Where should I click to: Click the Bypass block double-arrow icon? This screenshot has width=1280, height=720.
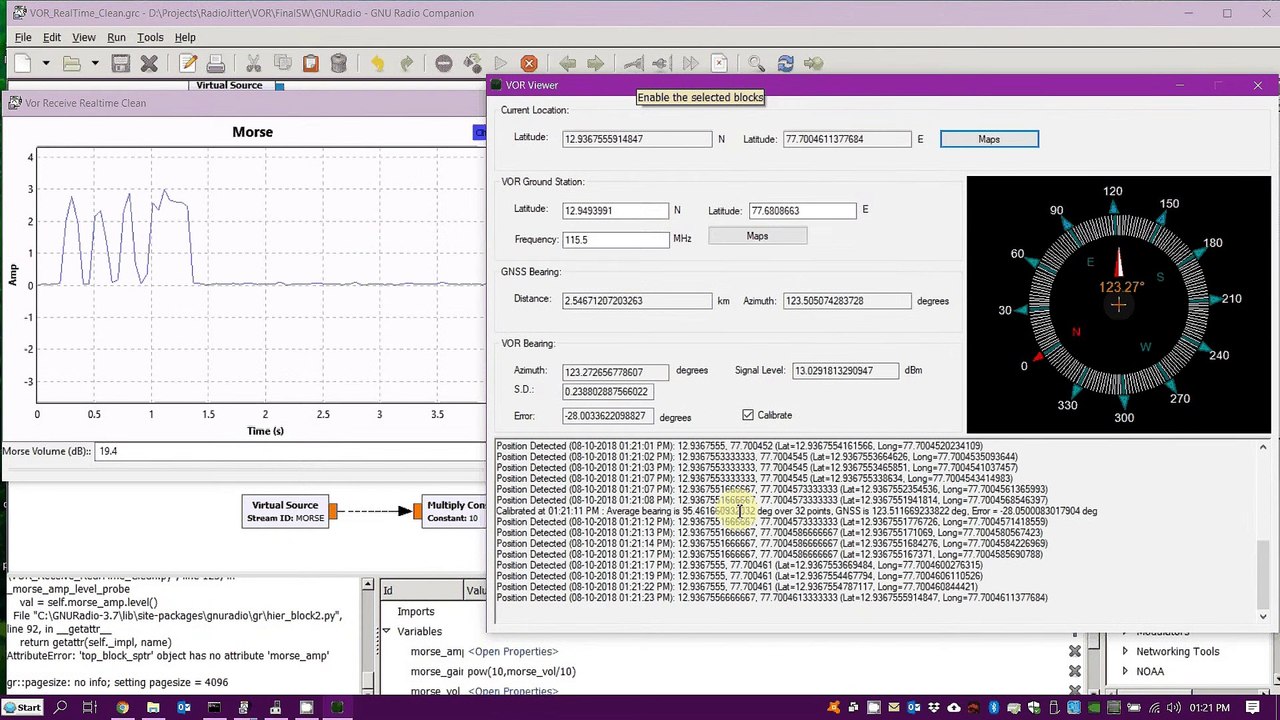[x=690, y=63]
